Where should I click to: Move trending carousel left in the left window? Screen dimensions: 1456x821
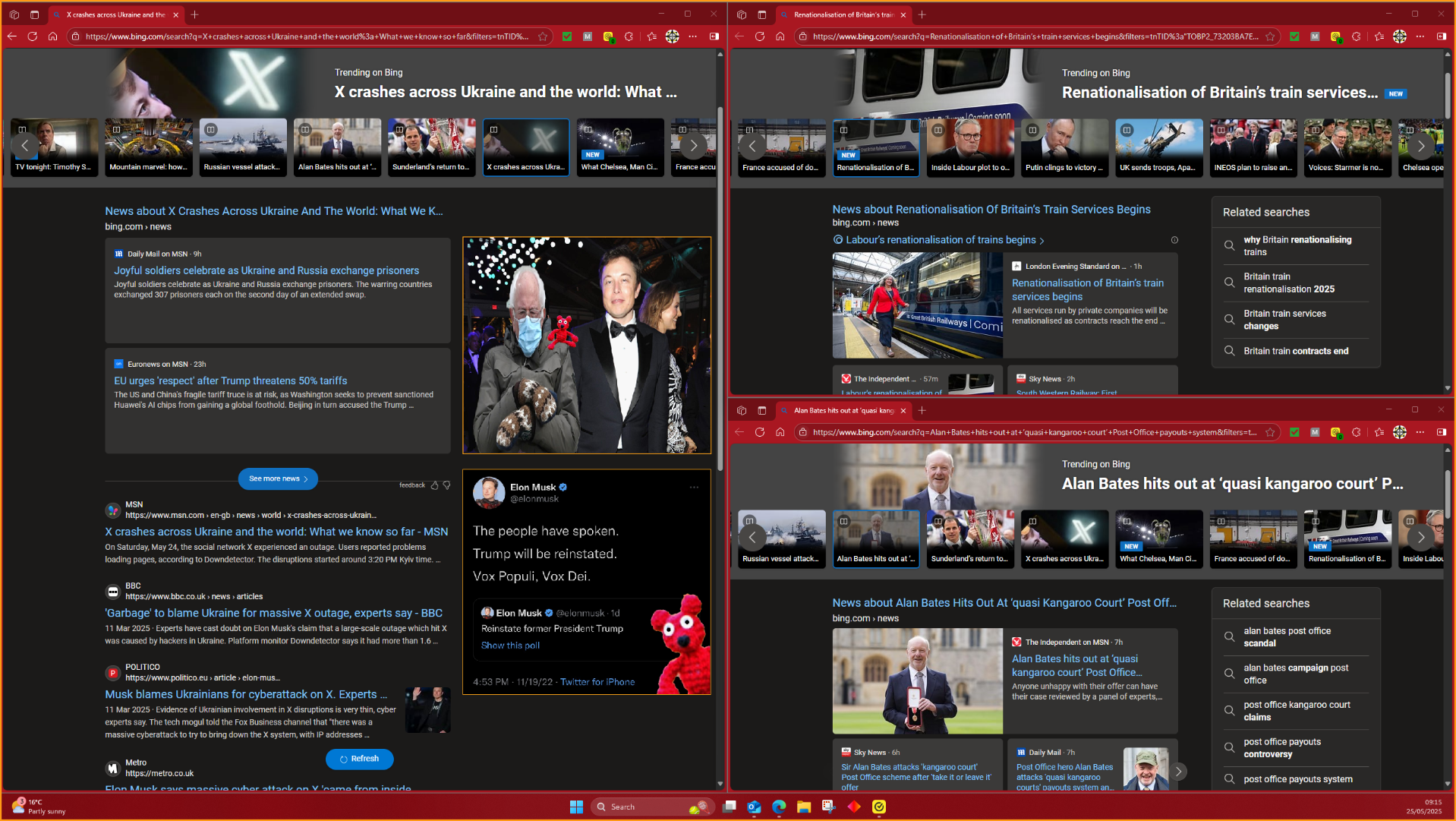point(24,146)
